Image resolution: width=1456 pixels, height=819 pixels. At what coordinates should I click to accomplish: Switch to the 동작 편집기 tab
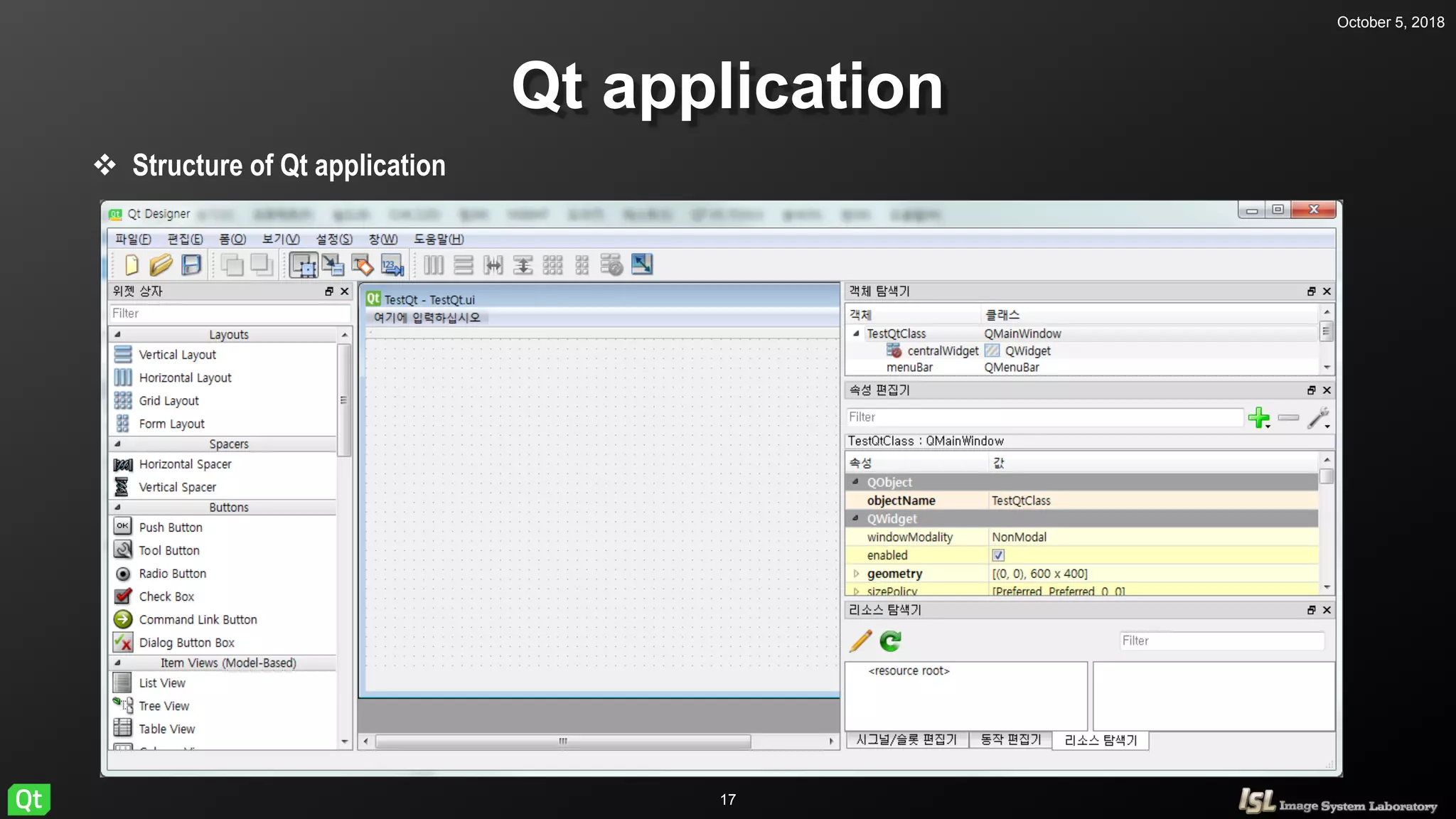pyautogui.click(x=1010, y=740)
